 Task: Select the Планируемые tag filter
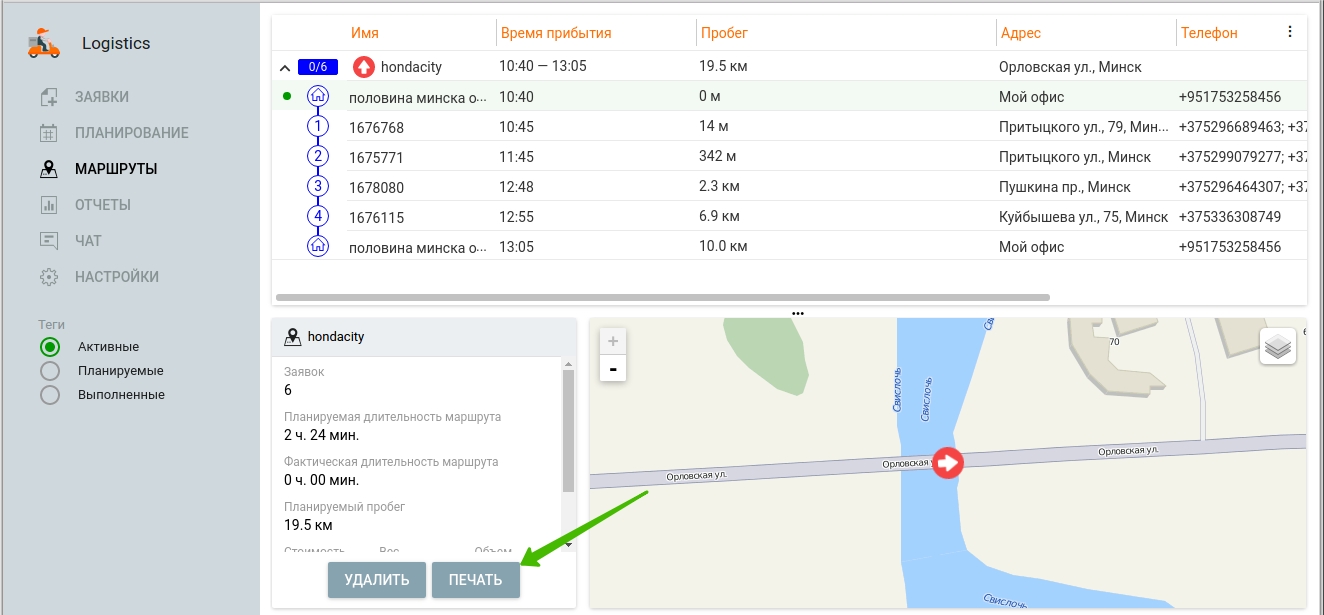(50, 371)
